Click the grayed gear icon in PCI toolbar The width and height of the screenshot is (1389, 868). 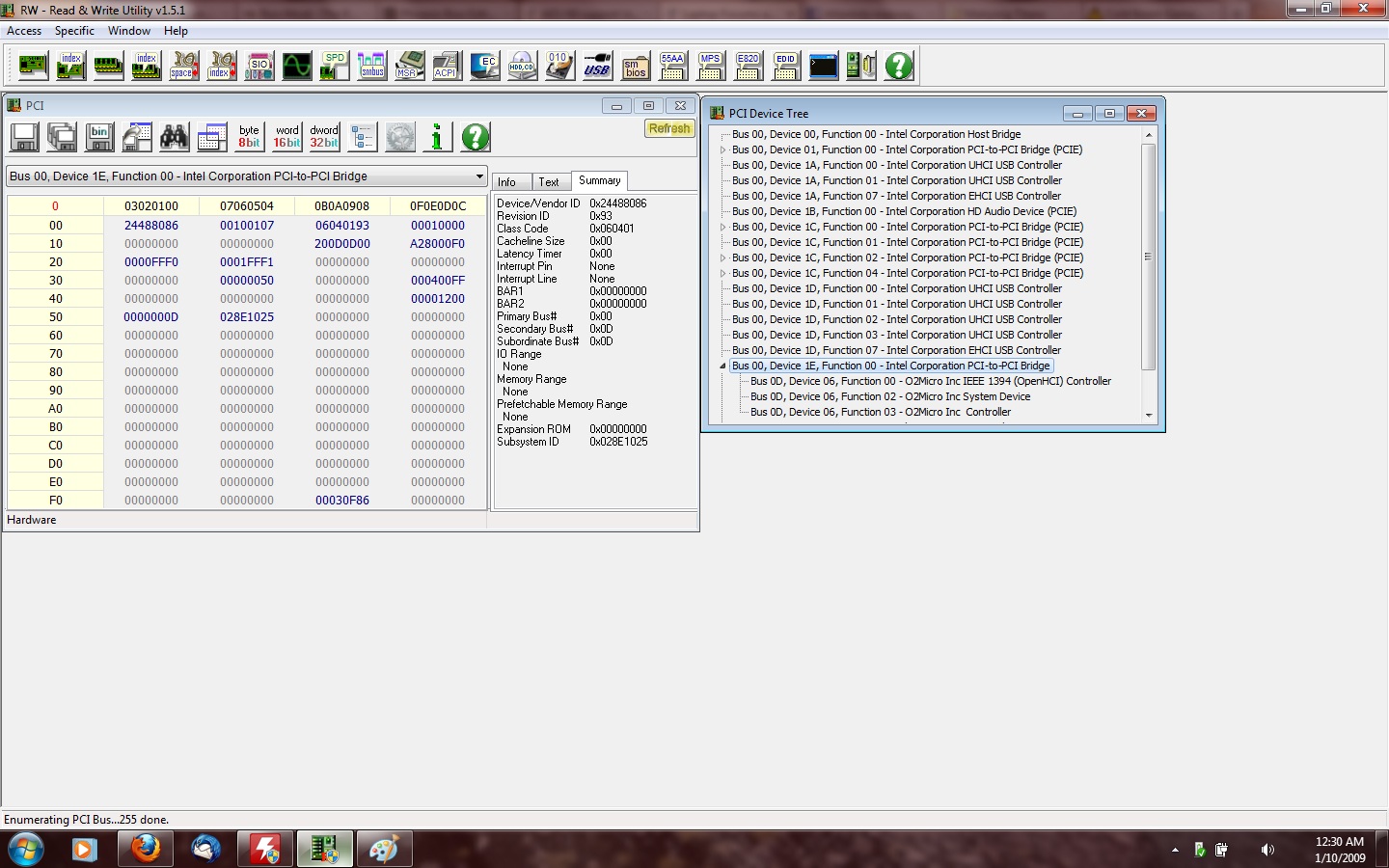point(400,137)
